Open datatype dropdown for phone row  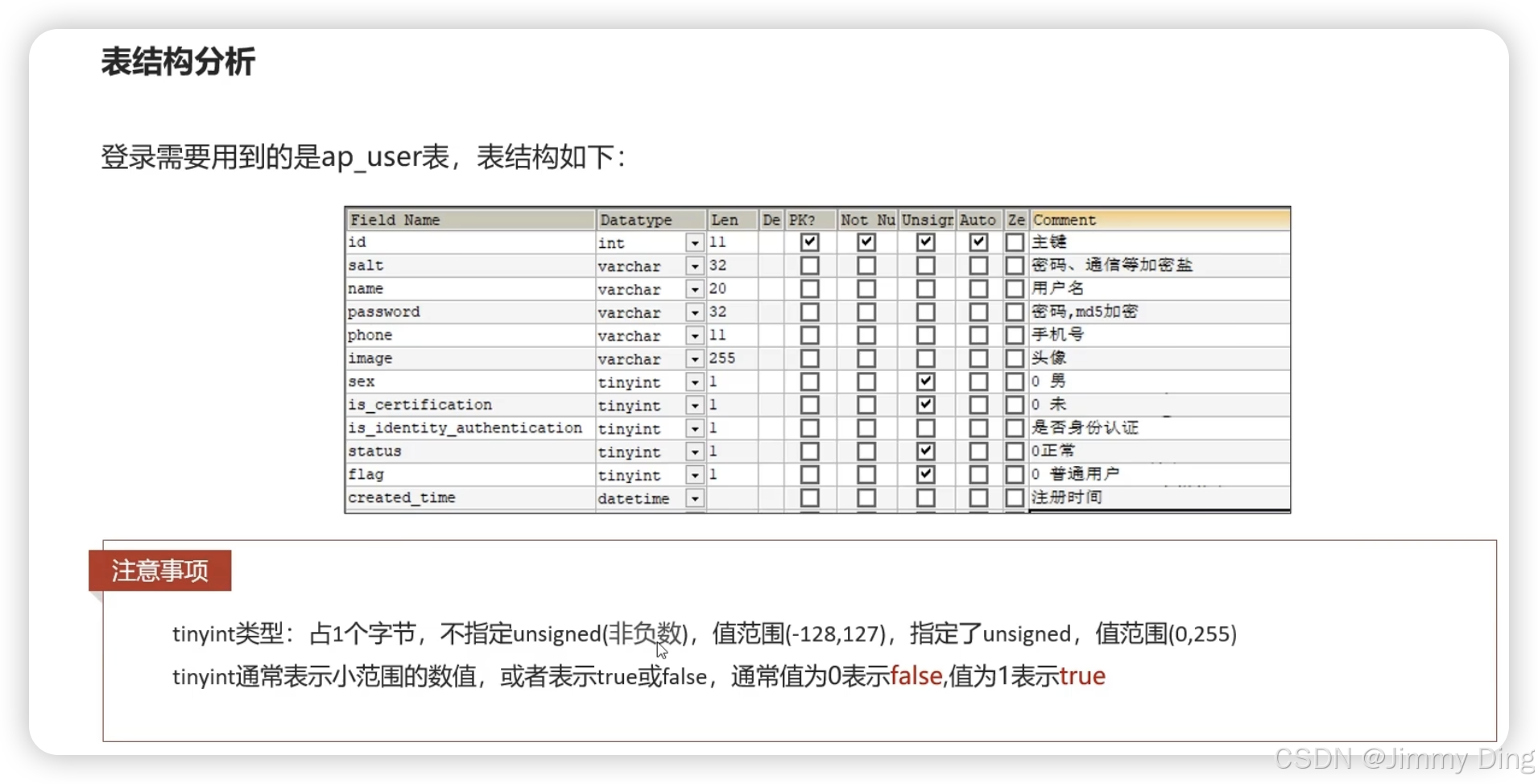[x=694, y=336]
